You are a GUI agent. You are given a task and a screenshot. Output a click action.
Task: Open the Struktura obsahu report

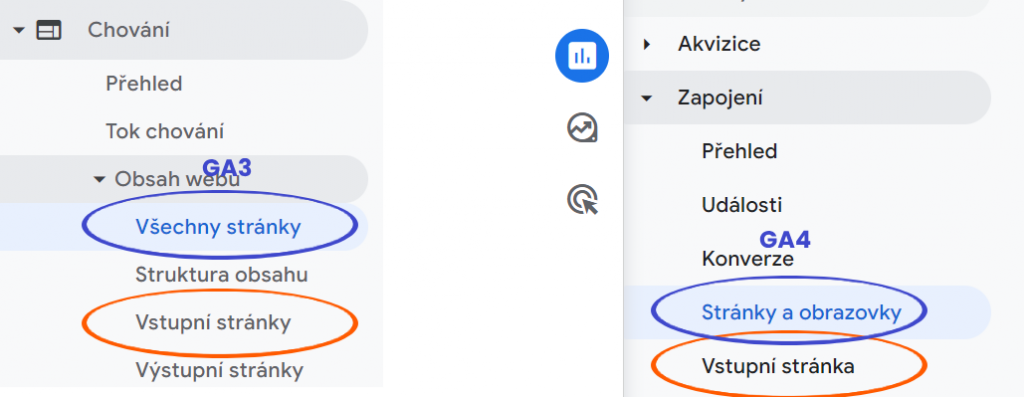tap(221, 275)
